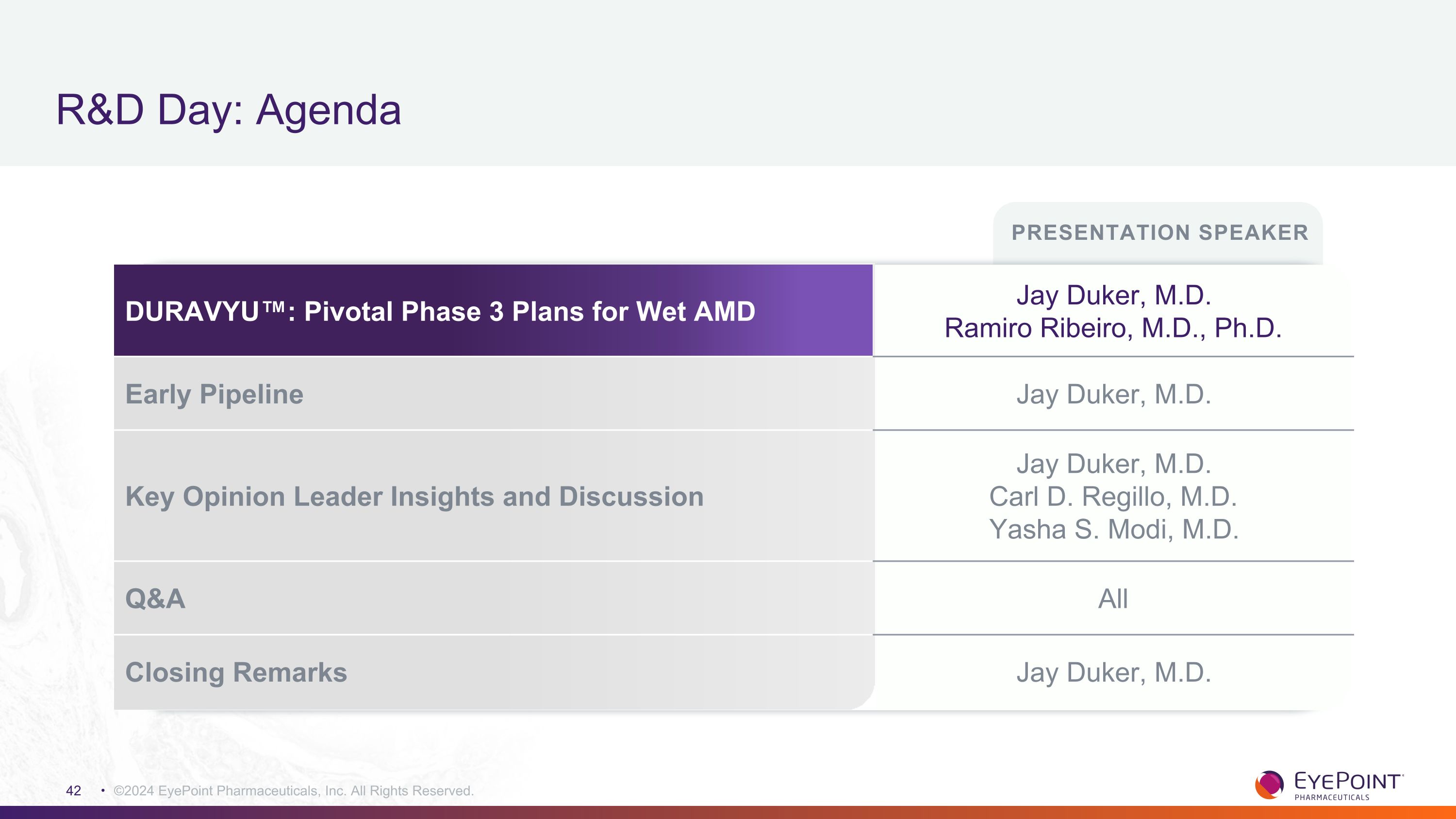Click the 'All' speaker entry for Q&A
The image size is (1456, 819).
click(1113, 599)
